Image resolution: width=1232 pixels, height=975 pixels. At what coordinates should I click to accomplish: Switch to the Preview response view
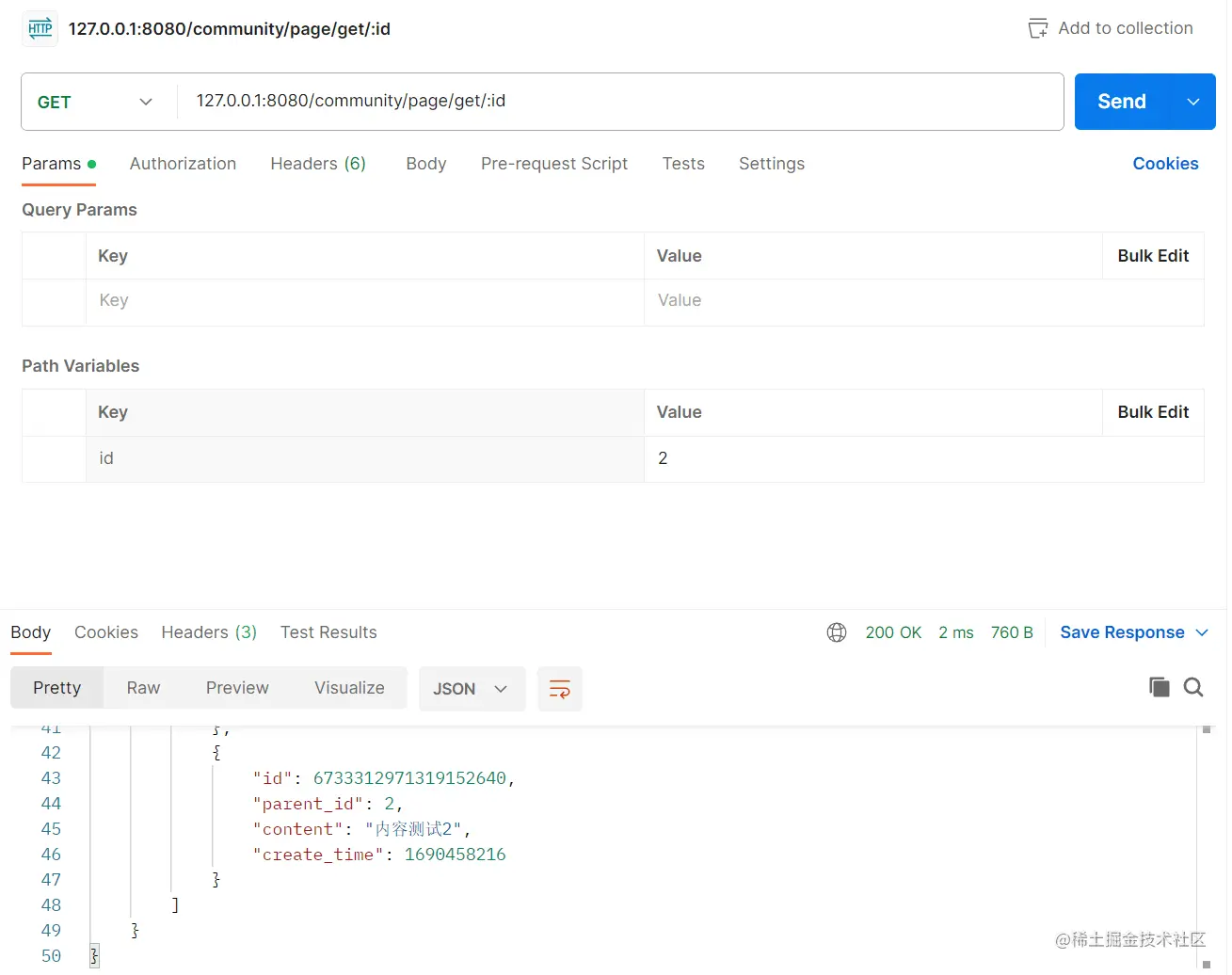237,688
